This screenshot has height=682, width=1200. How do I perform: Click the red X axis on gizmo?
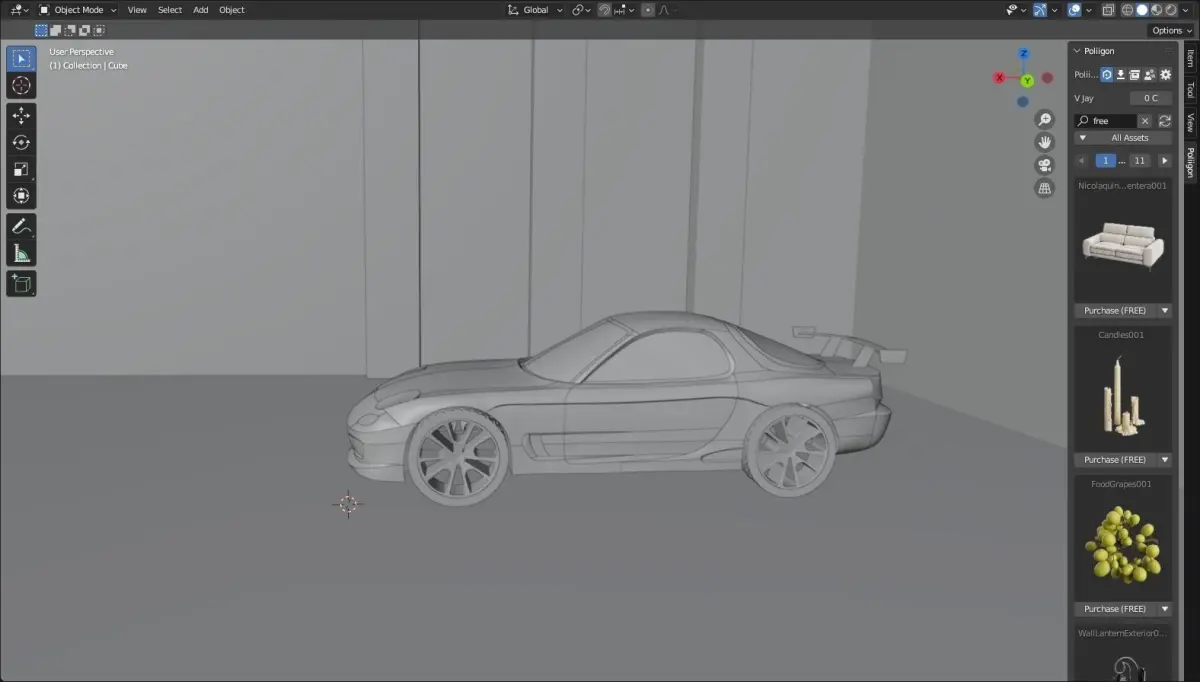coord(999,78)
